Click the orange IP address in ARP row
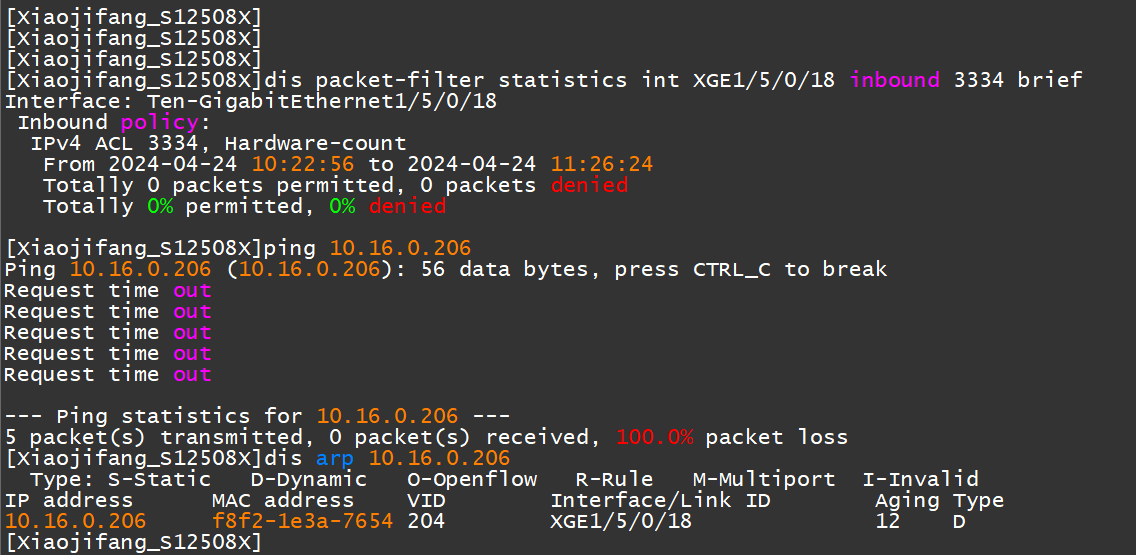The image size is (1136, 555). [x=75, y=521]
